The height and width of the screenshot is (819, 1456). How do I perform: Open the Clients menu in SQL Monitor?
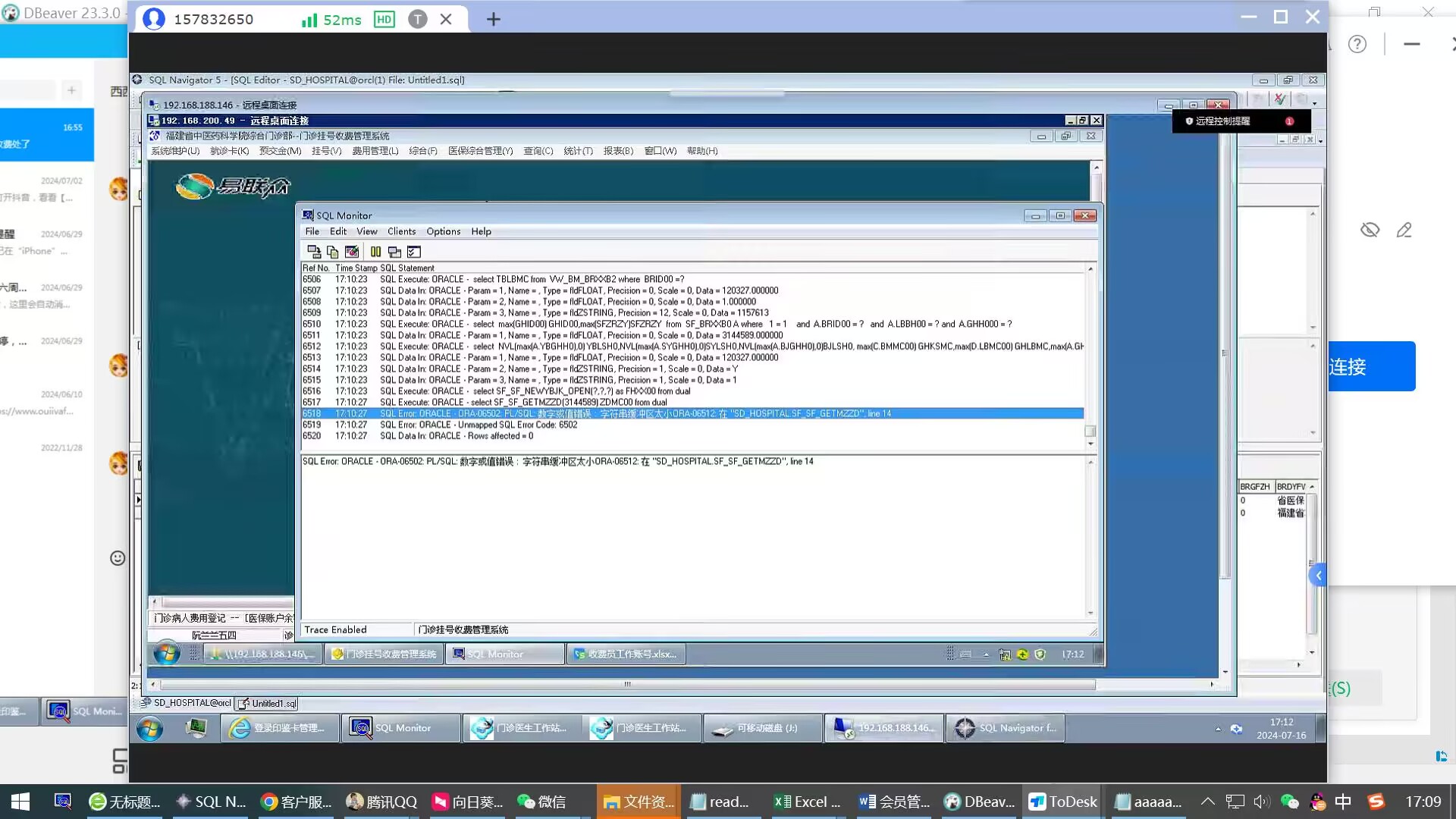(x=401, y=231)
